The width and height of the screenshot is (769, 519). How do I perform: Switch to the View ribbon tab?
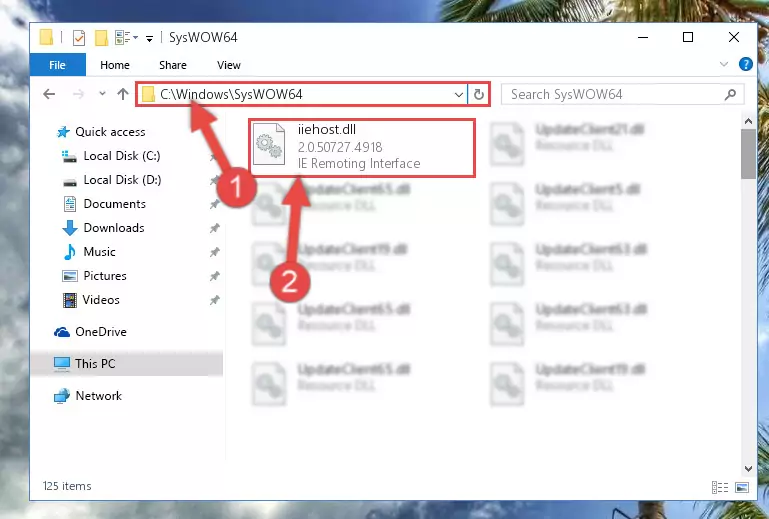point(229,65)
